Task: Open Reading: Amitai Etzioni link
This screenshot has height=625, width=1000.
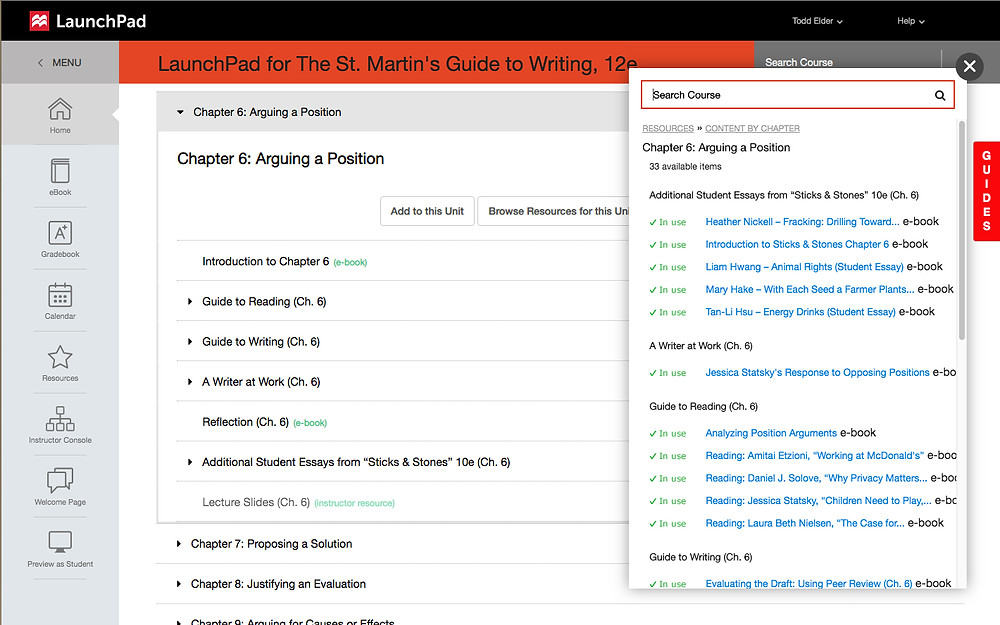Action: (814, 456)
